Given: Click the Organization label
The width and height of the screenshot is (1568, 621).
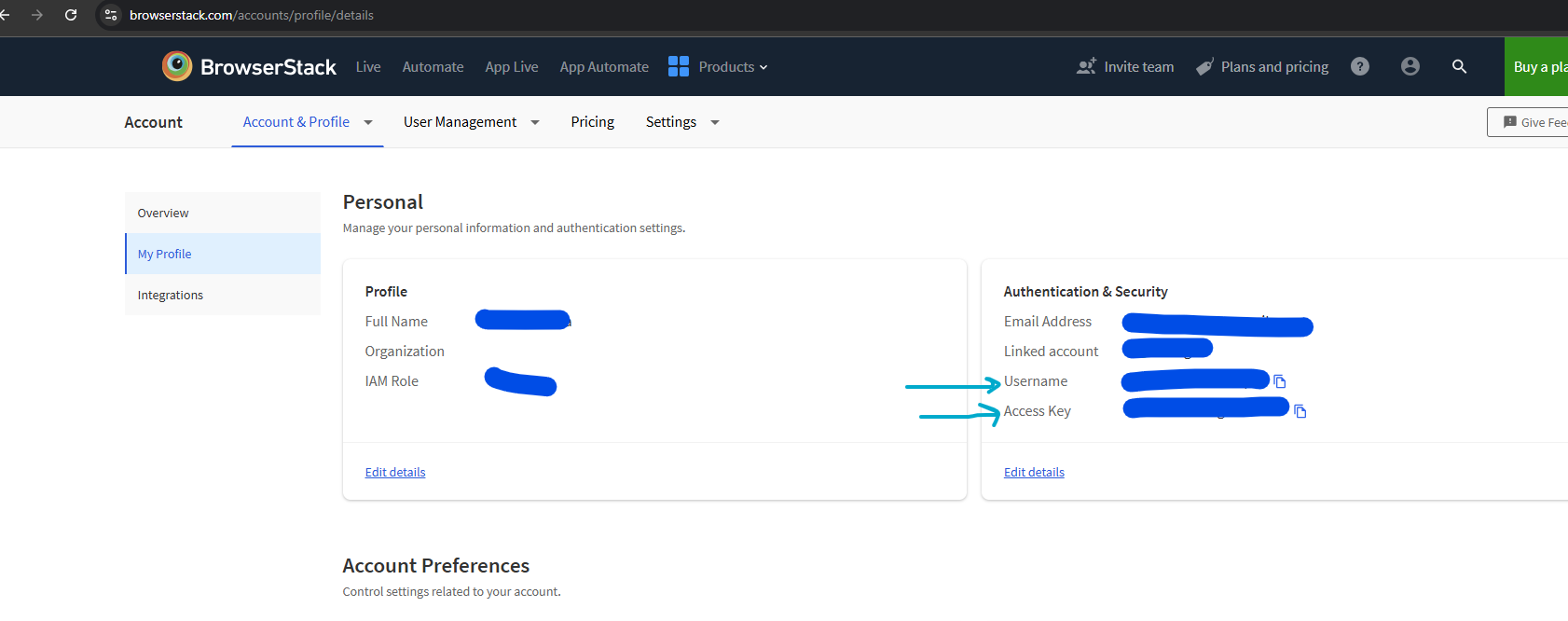Looking at the screenshot, I should pyautogui.click(x=405, y=352).
